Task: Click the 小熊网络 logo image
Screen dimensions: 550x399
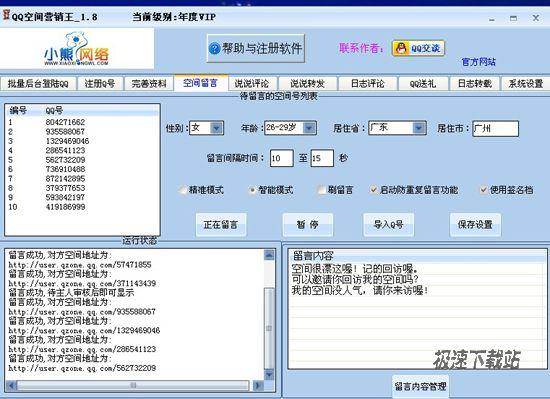Action: pos(76,49)
